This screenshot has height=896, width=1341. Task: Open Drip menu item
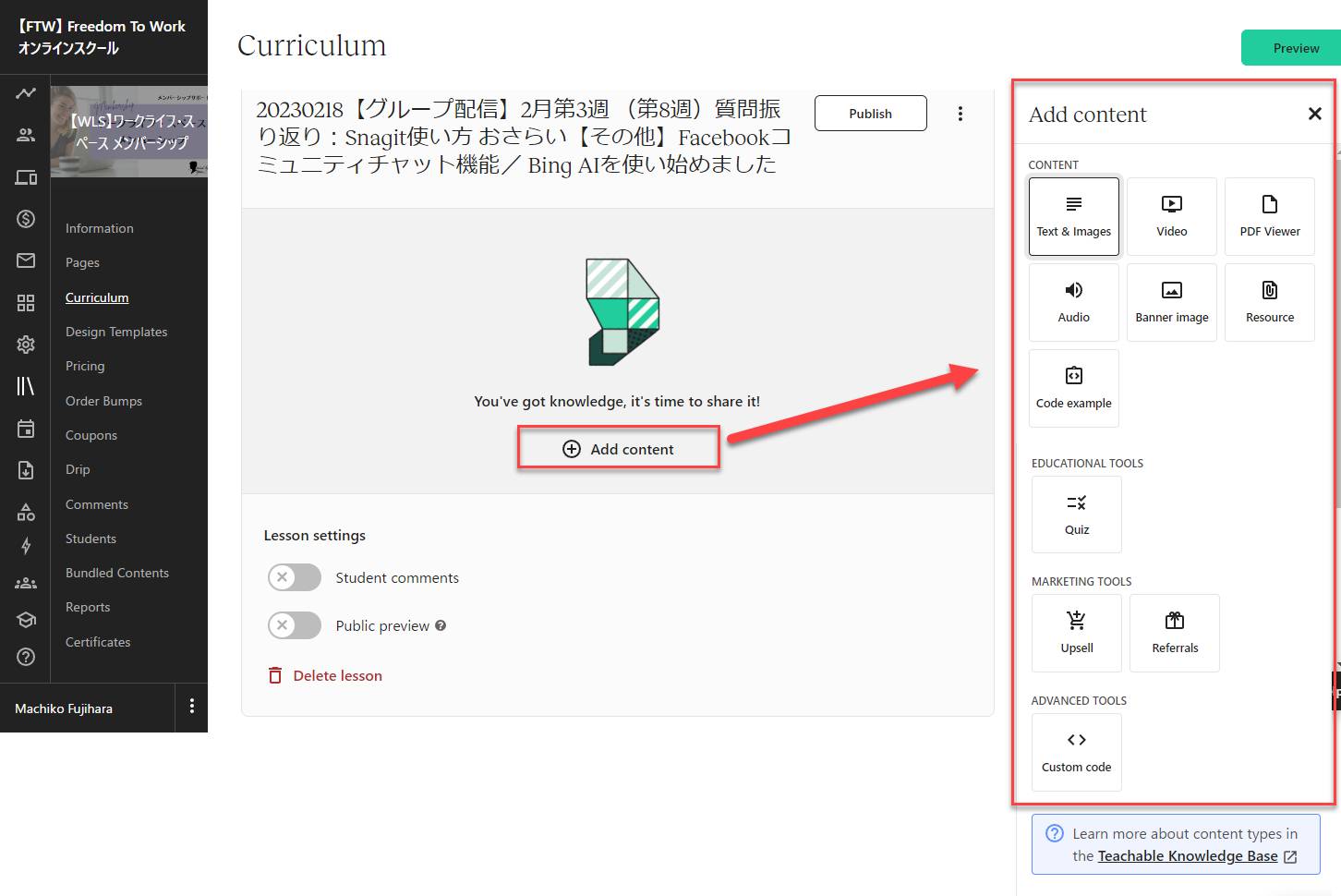[x=78, y=469]
